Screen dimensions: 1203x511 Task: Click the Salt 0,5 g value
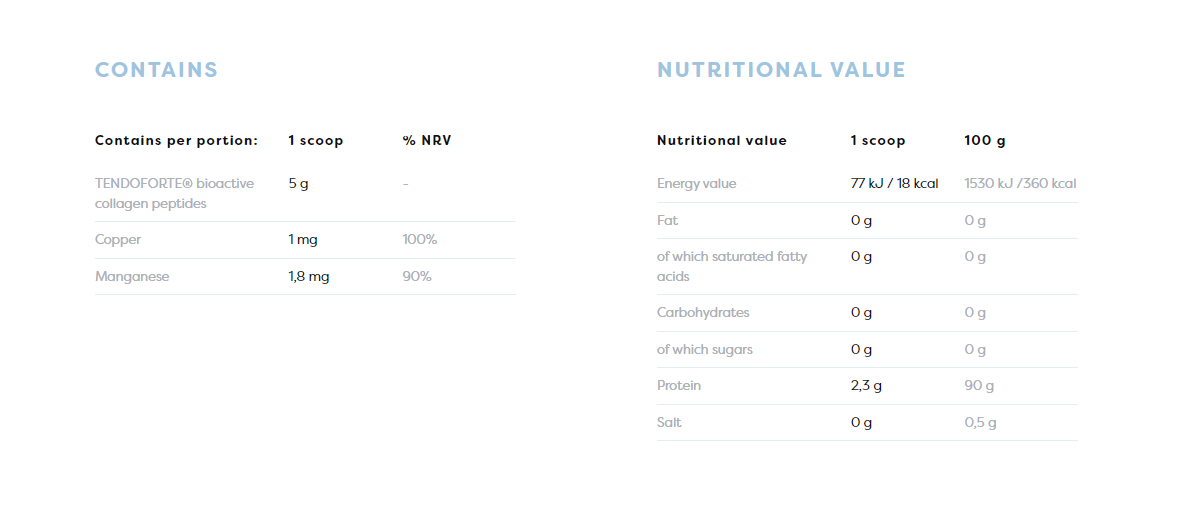click(x=981, y=422)
